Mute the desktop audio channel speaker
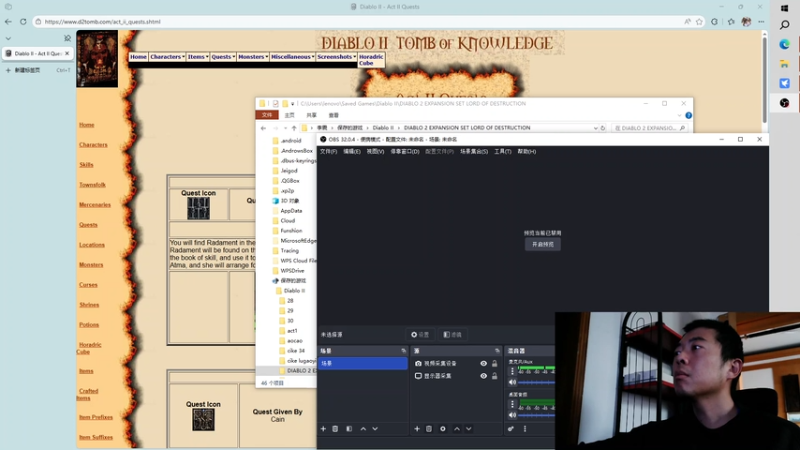 point(512,415)
